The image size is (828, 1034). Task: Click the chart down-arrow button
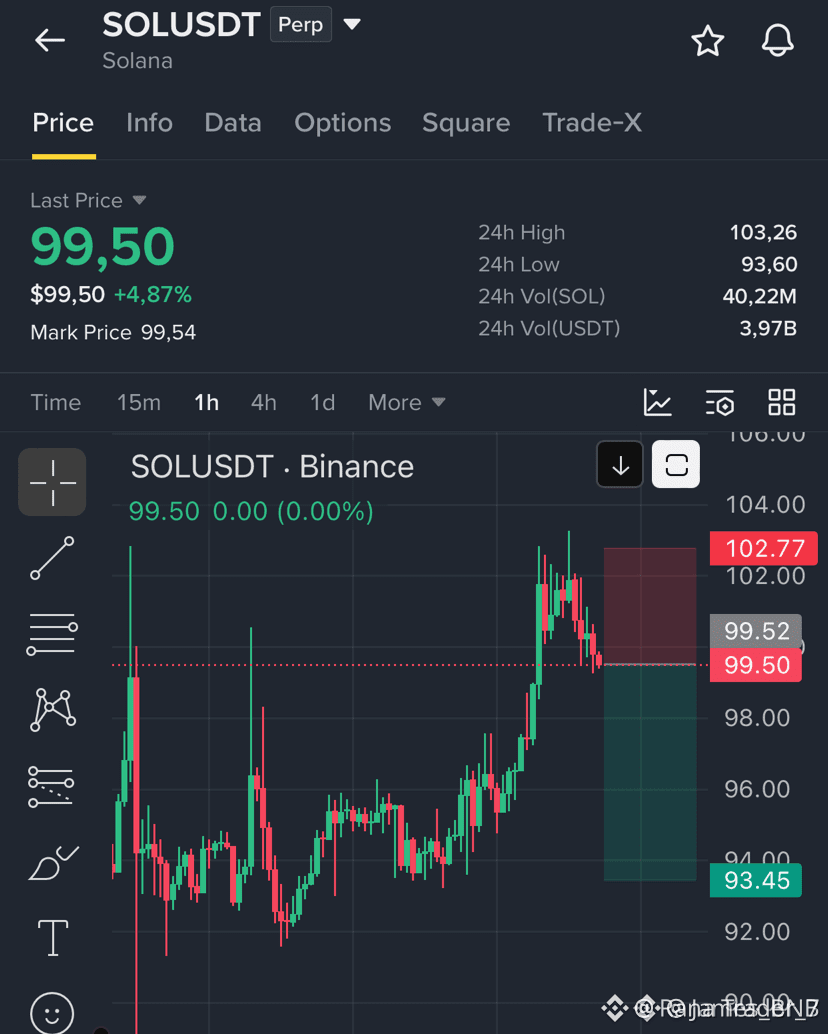620,465
